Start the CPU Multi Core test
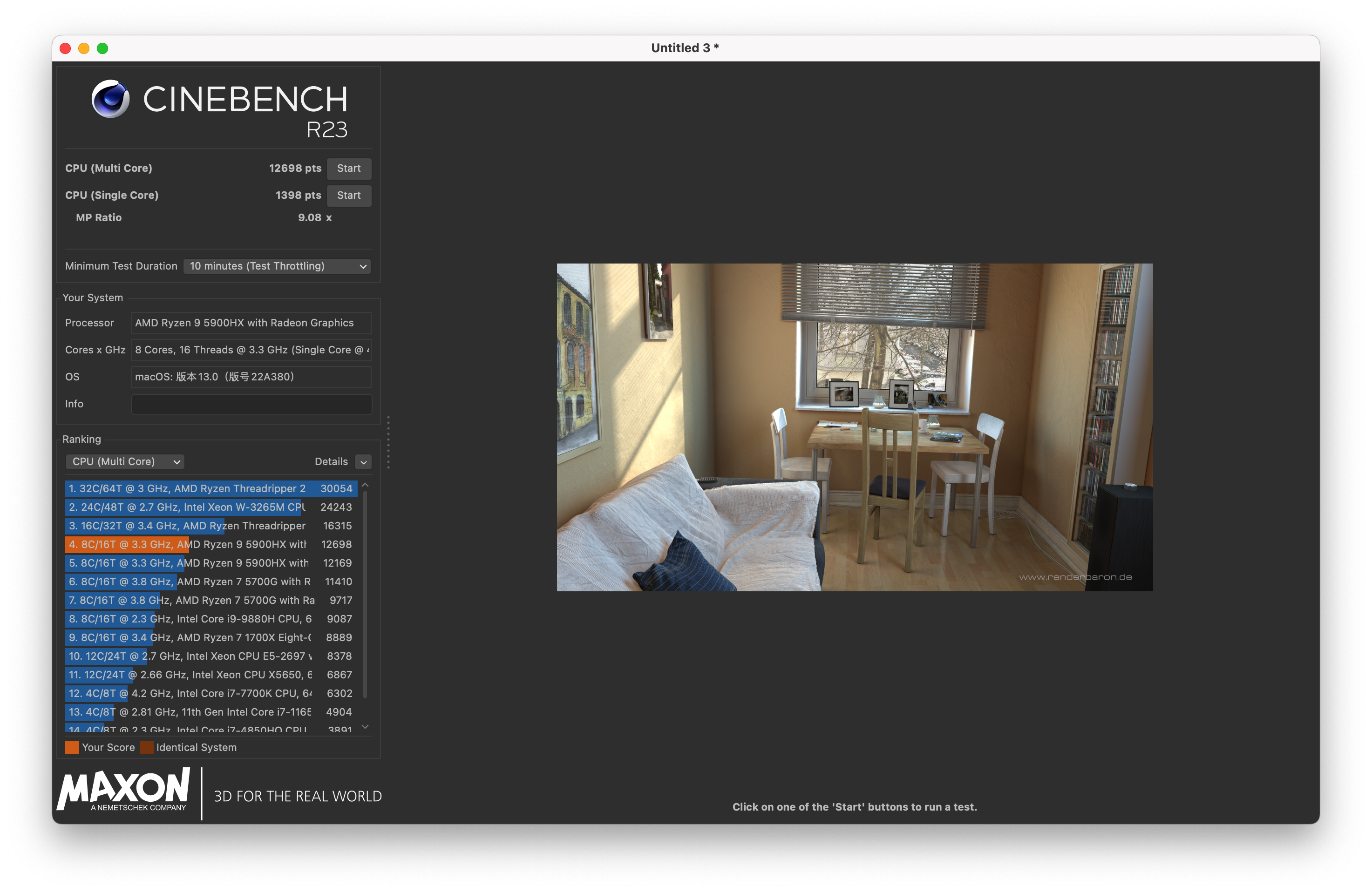The height and width of the screenshot is (893, 1372). coord(349,168)
